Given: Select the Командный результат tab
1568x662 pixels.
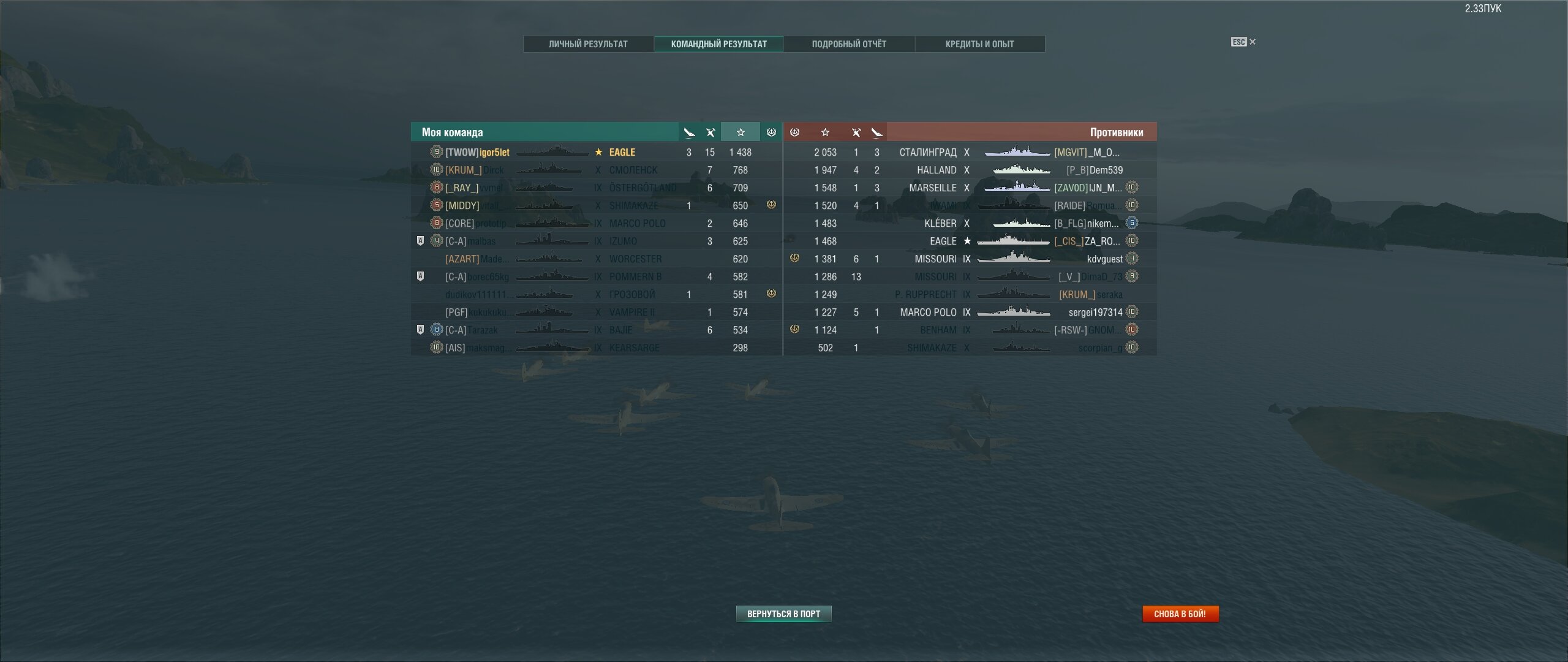Looking at the screenshot, I should click(718, 44).
